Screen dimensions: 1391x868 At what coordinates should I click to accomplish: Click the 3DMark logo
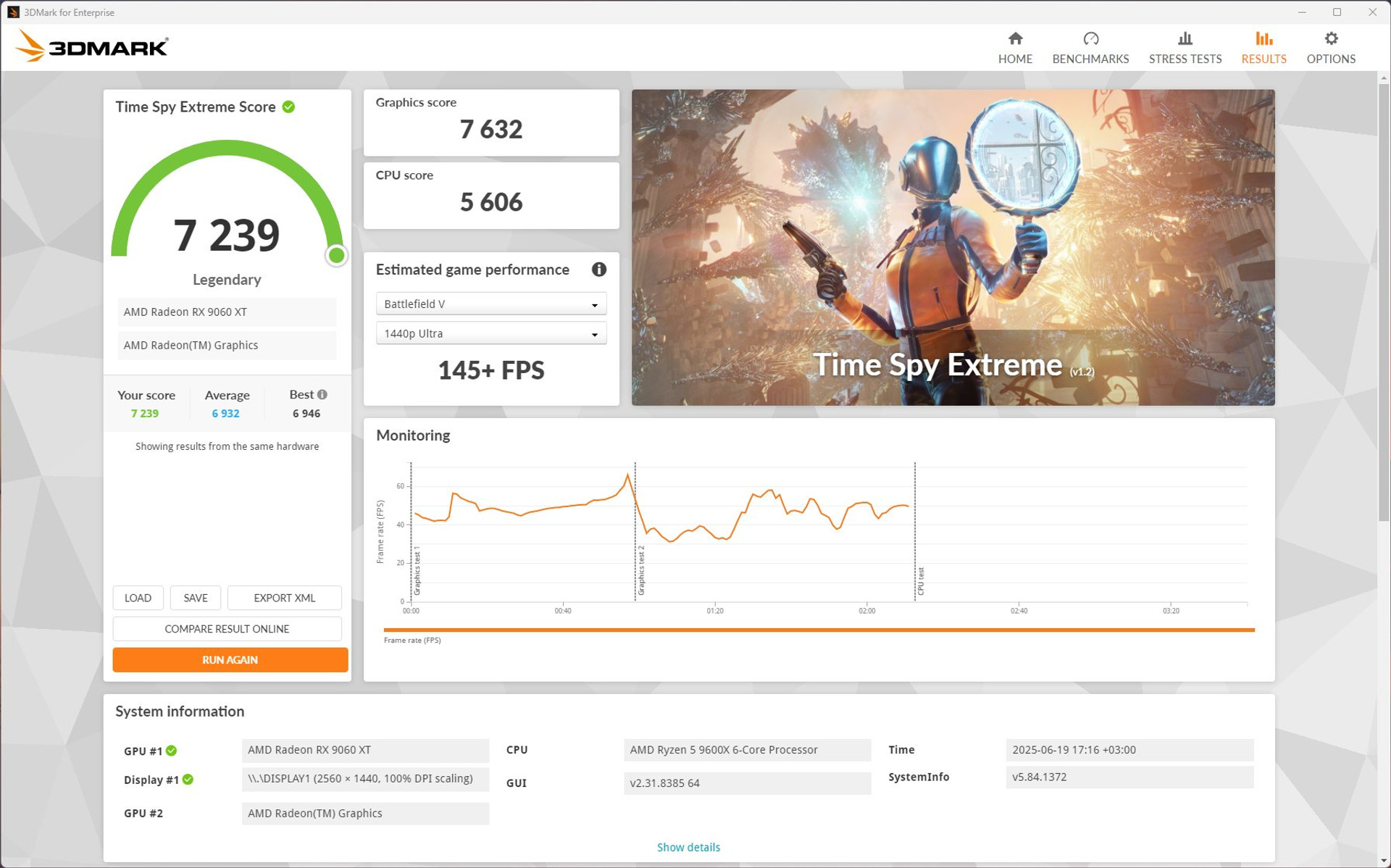pos(92,46)
